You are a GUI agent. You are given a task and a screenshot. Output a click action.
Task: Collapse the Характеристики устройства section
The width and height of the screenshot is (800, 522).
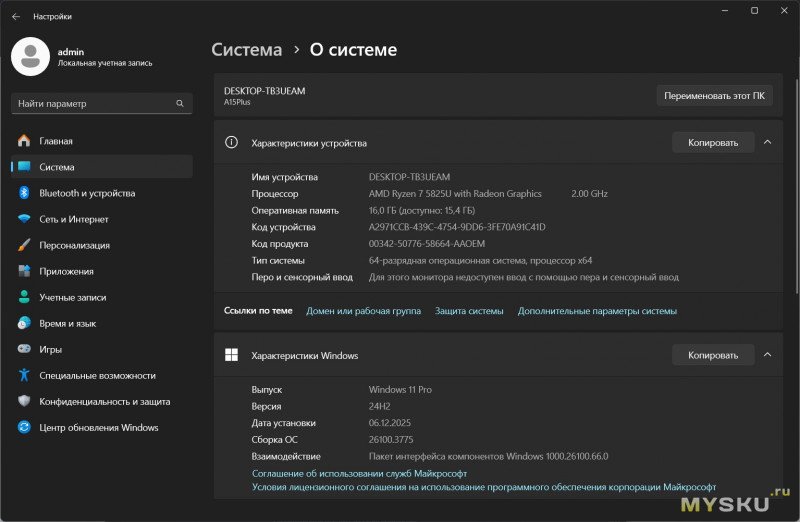[x=767, y=143]
